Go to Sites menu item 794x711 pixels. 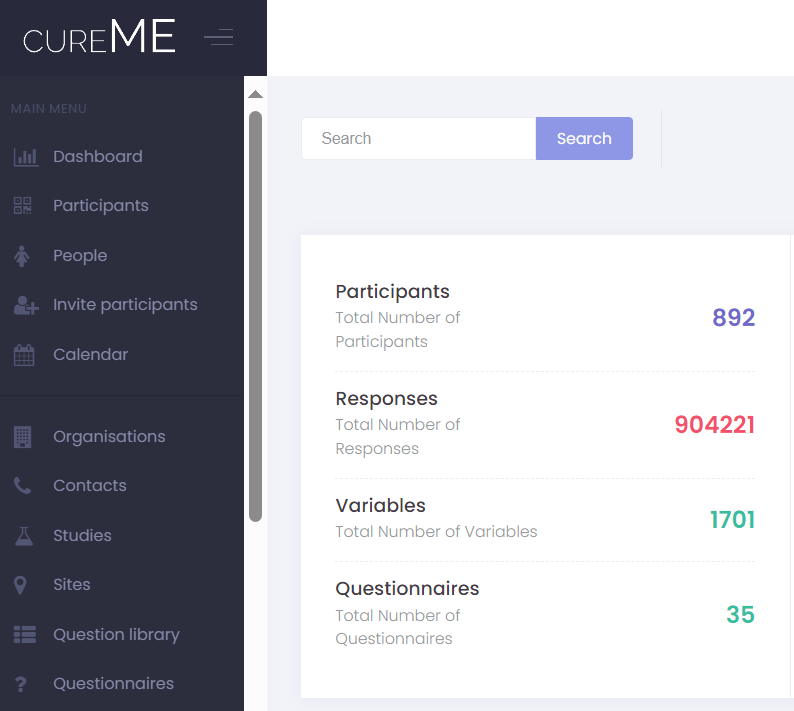(x=72, y=585)
